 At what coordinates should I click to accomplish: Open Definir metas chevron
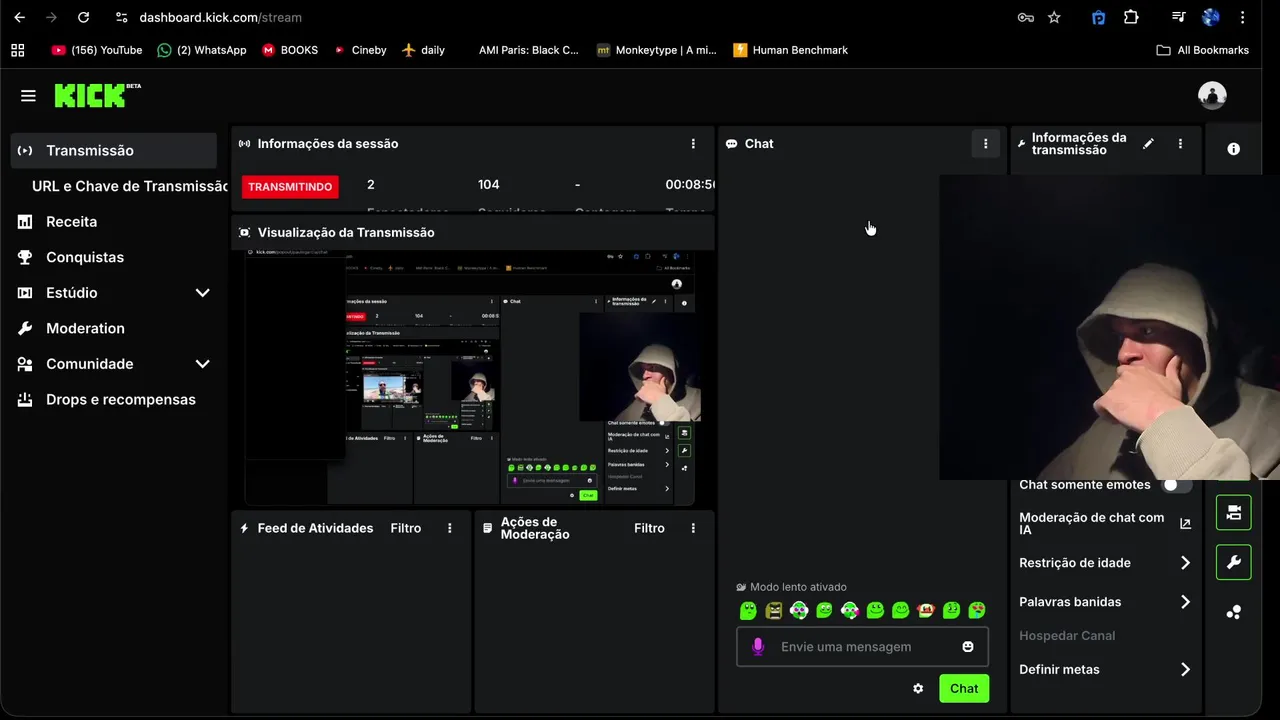pos(1185,670)
